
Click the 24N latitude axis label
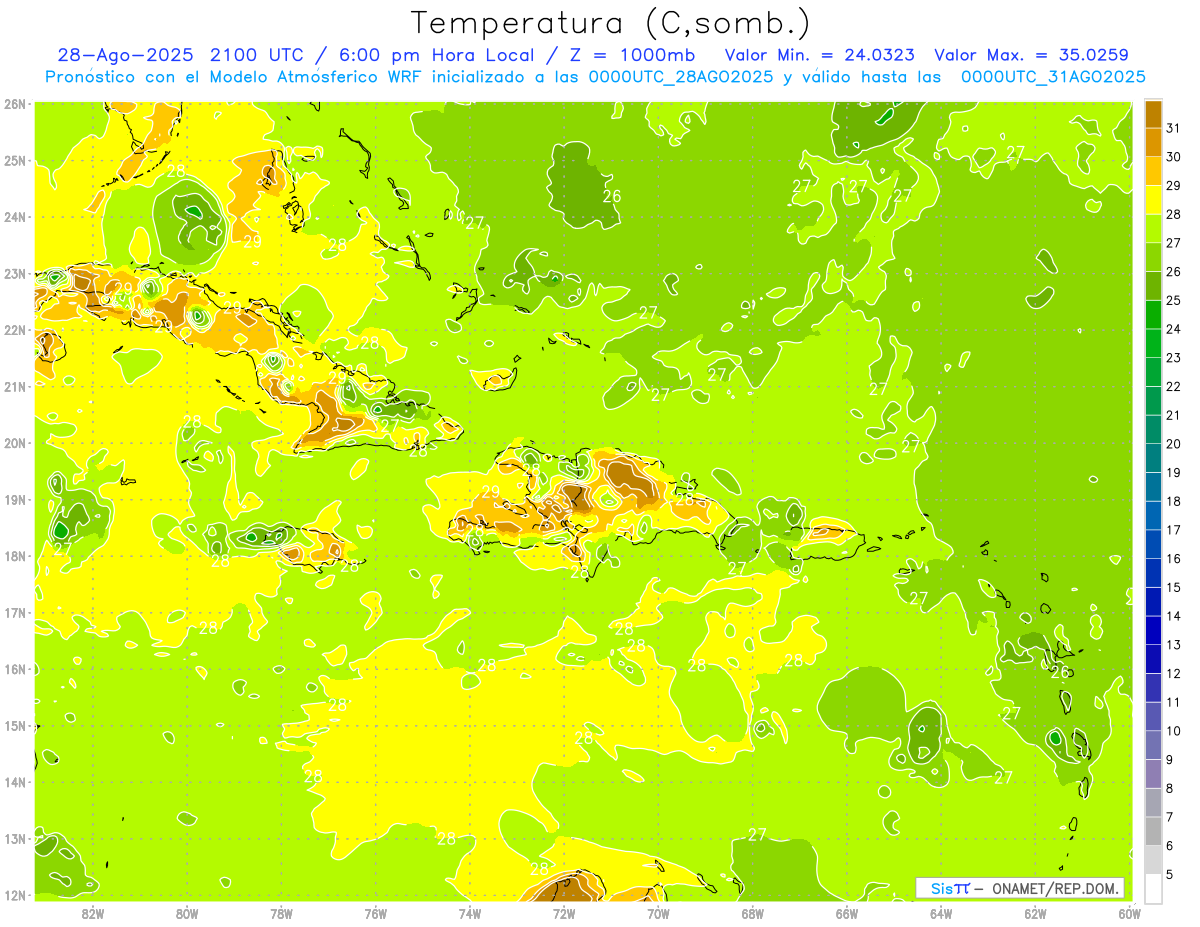(x=15, y=217)
